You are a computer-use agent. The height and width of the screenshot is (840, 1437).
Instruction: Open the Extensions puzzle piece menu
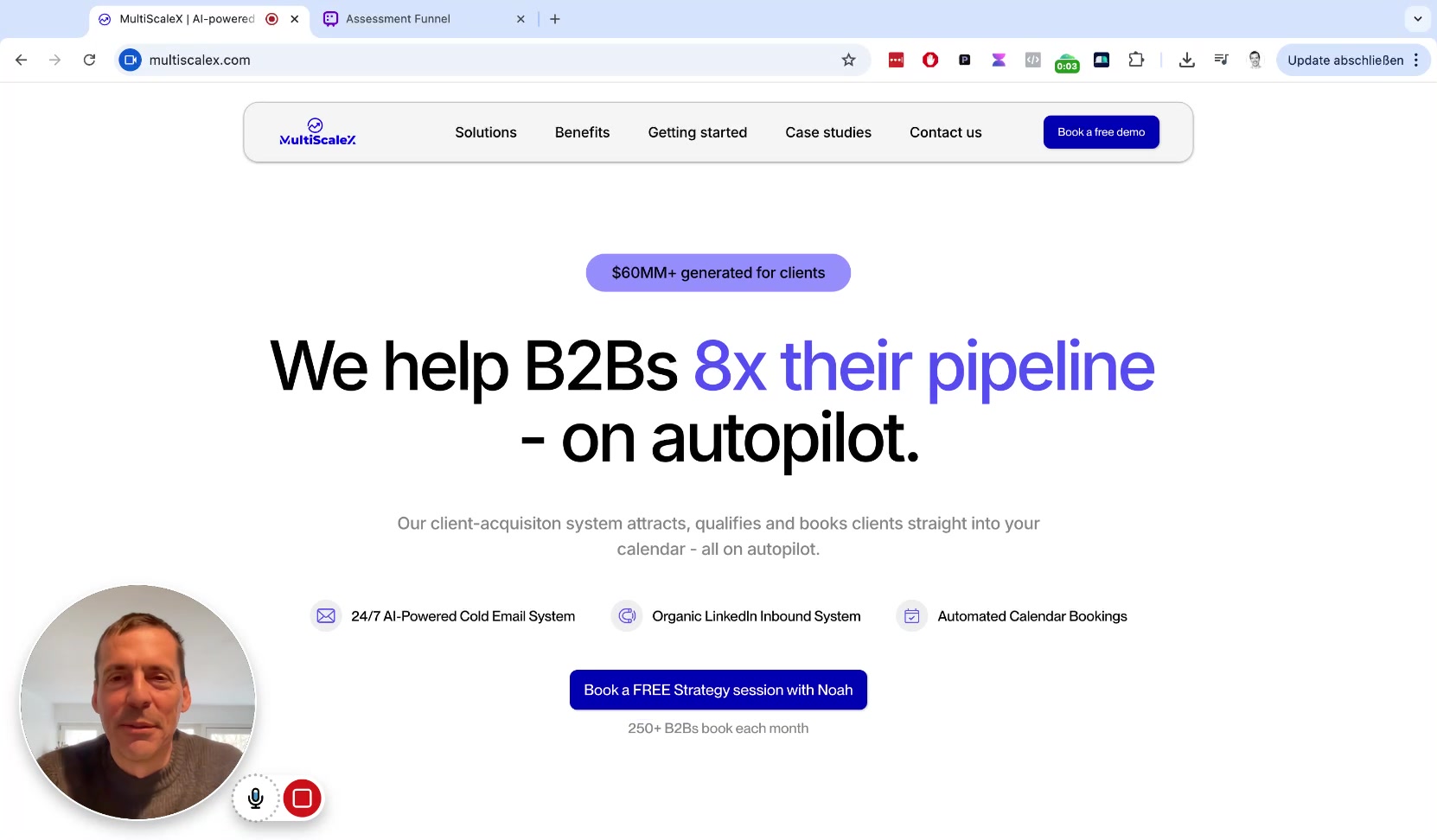coord(1136,60)
